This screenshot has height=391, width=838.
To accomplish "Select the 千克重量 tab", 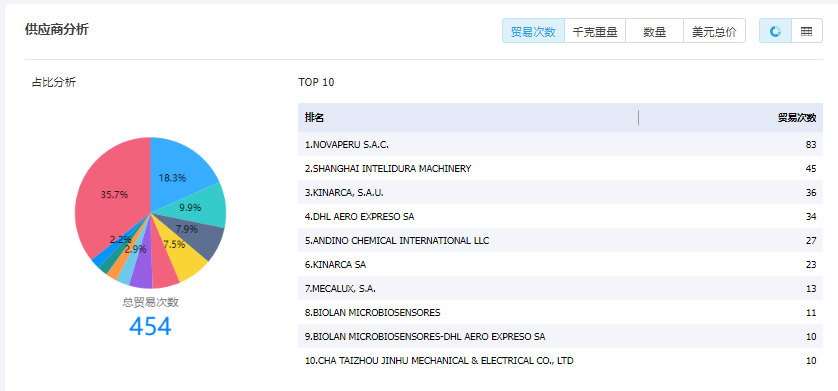I will coord(595,32).
